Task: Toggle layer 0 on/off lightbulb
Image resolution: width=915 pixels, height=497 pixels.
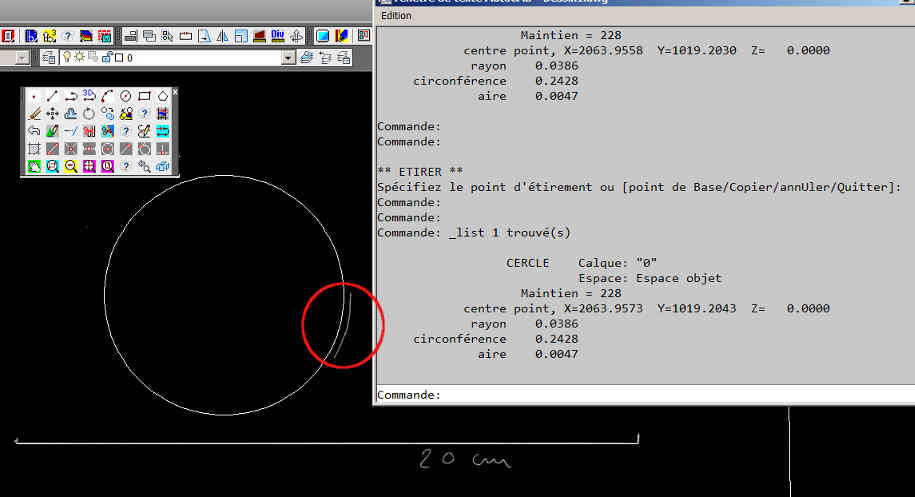Action: 66,58
